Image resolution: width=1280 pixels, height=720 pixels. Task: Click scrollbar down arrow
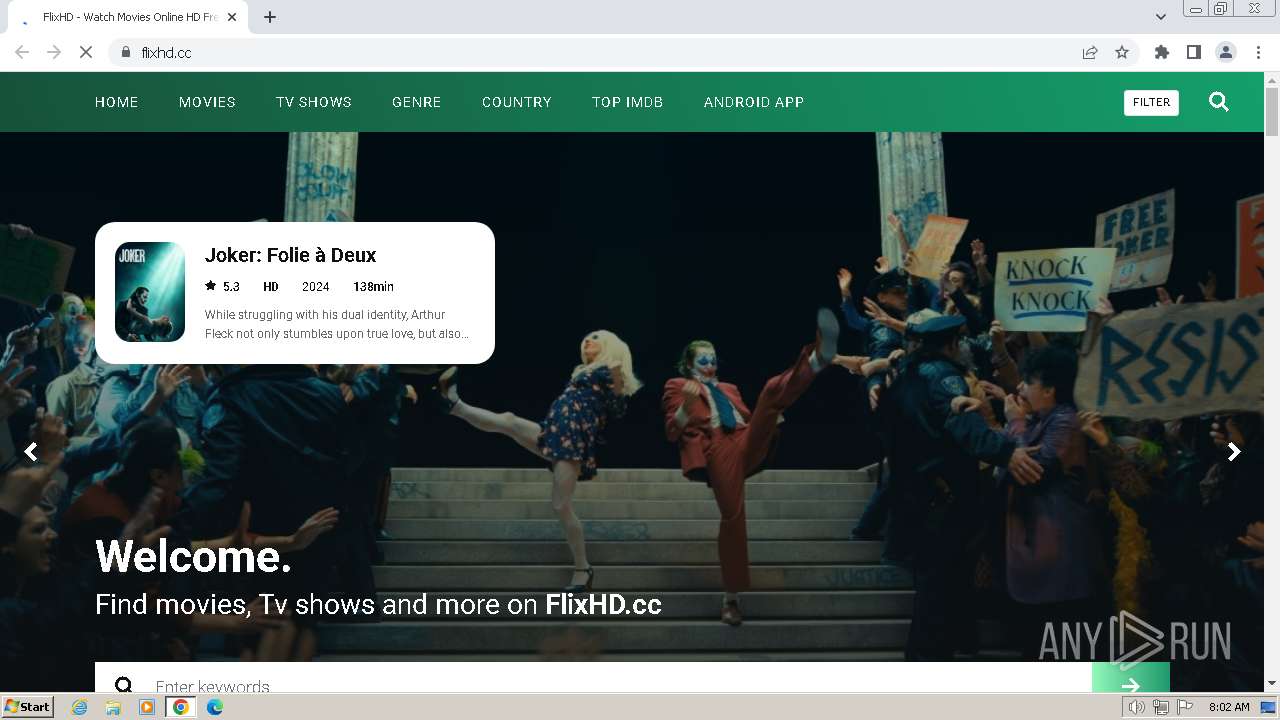[1272, 684]
